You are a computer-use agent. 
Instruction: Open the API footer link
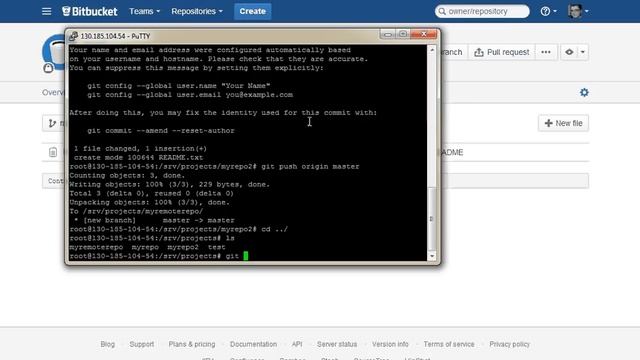tap(297, 344)
